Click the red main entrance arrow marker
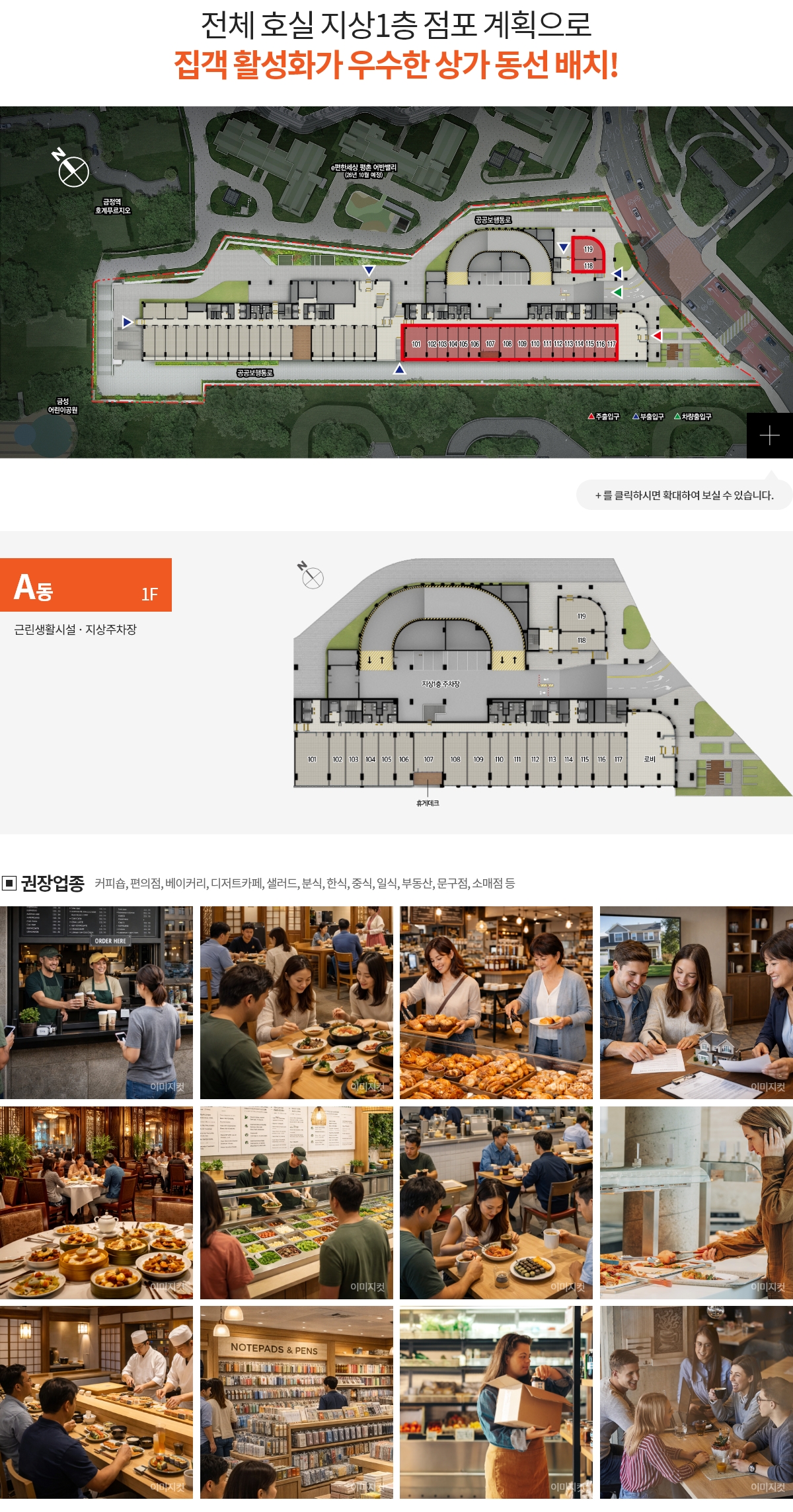 tap(657, 336)
